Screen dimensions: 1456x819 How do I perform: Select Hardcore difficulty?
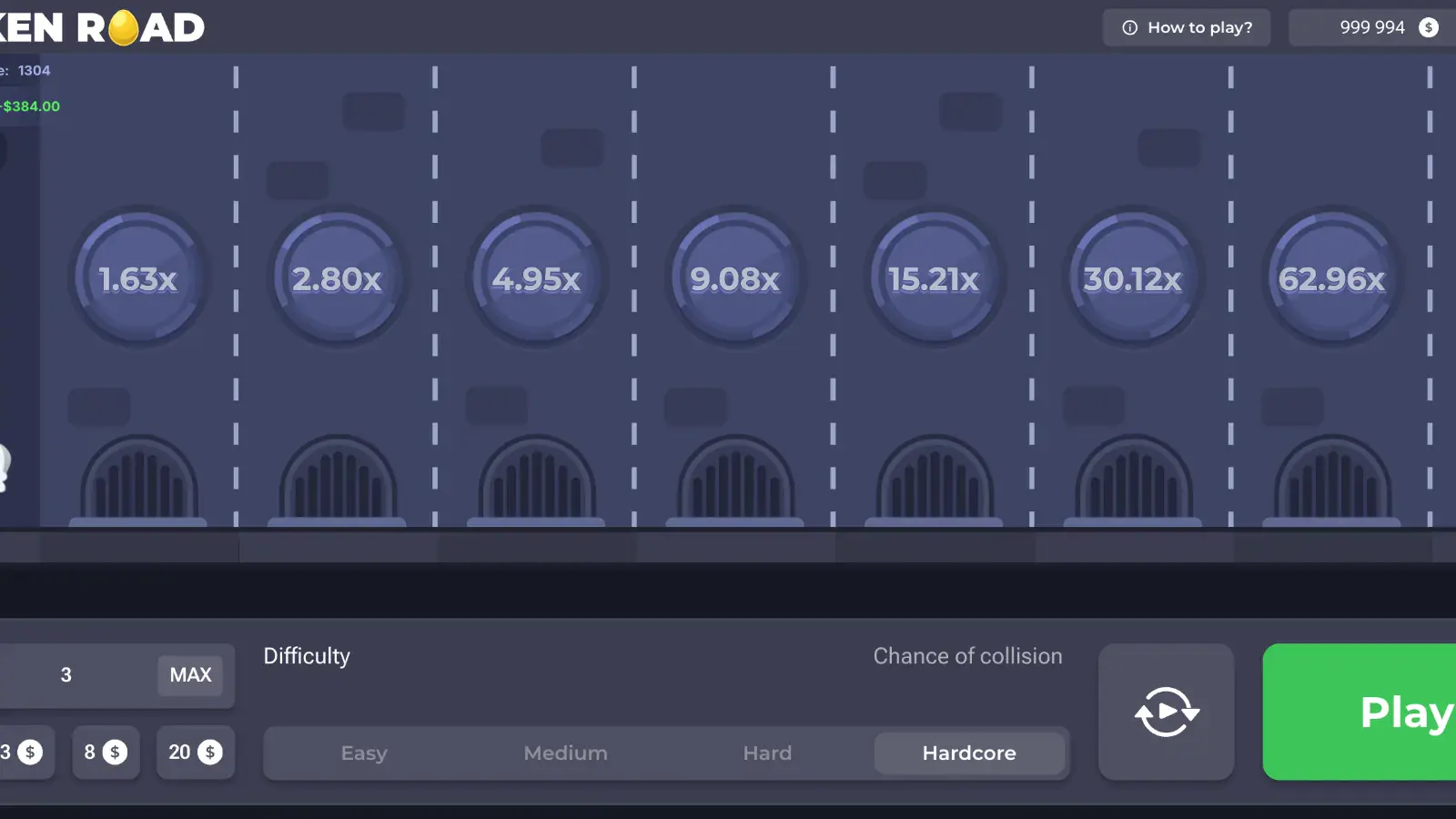969,753
